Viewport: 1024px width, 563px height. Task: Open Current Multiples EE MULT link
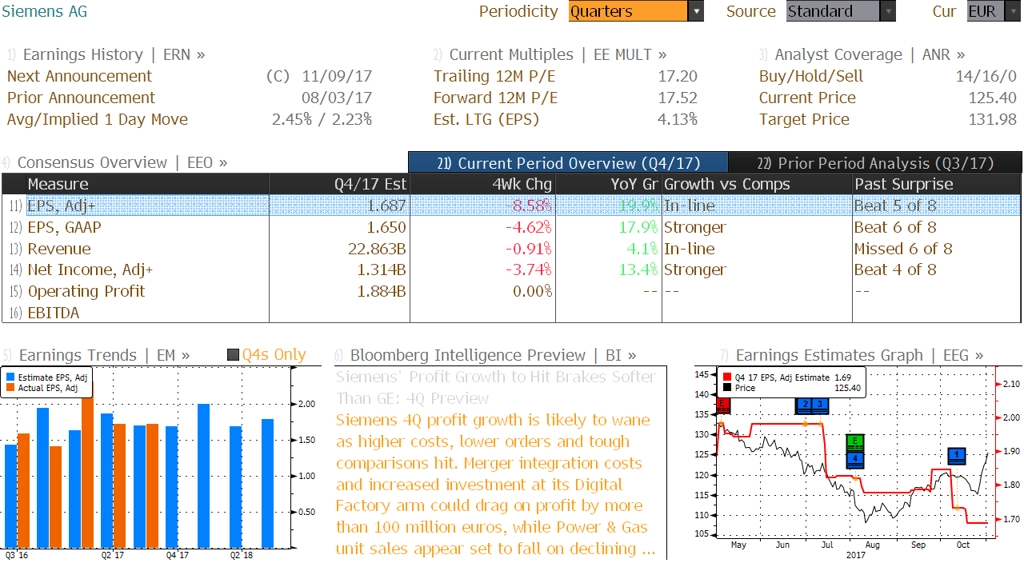pos(558,55)
